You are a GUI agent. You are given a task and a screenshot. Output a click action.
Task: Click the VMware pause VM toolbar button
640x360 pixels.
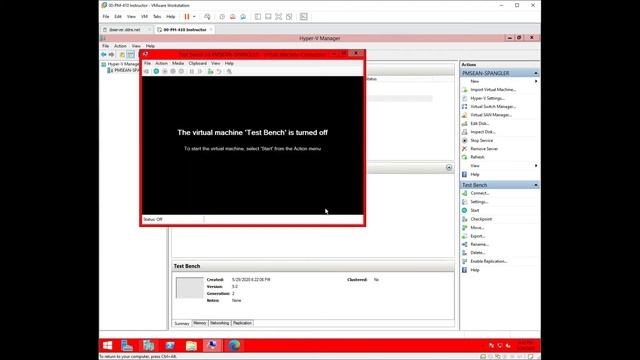pyautogui.click(x=187, y=17)
